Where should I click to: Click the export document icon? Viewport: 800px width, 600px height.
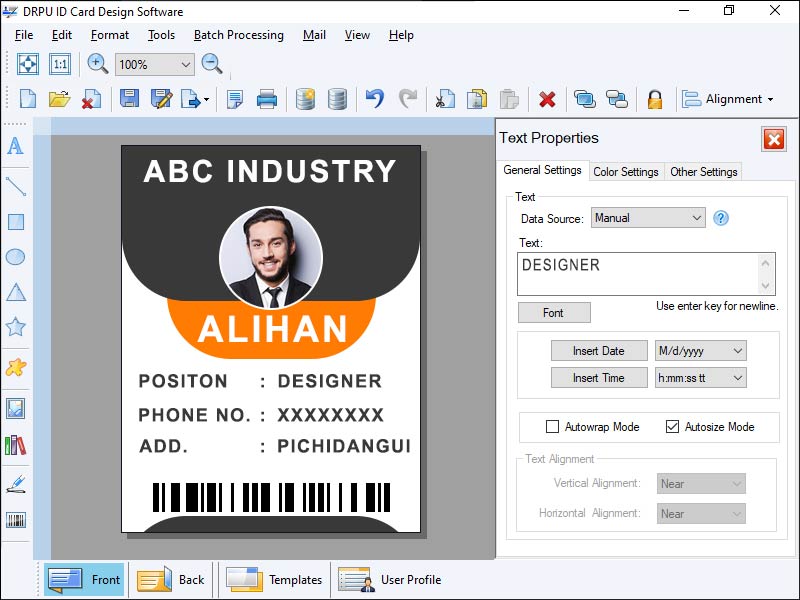[x=191, y=99]
